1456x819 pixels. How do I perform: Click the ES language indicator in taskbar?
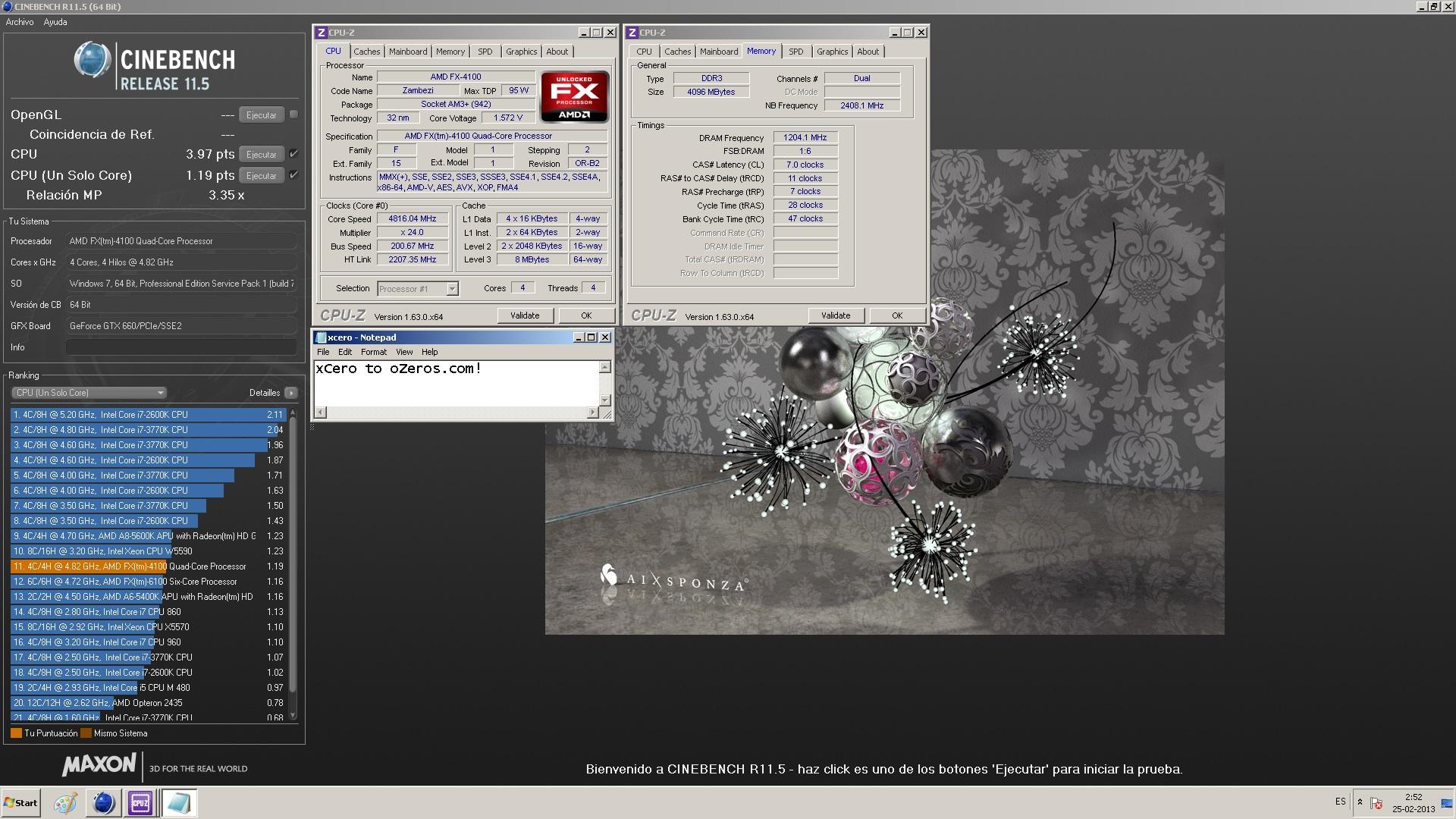[1340, 802]
